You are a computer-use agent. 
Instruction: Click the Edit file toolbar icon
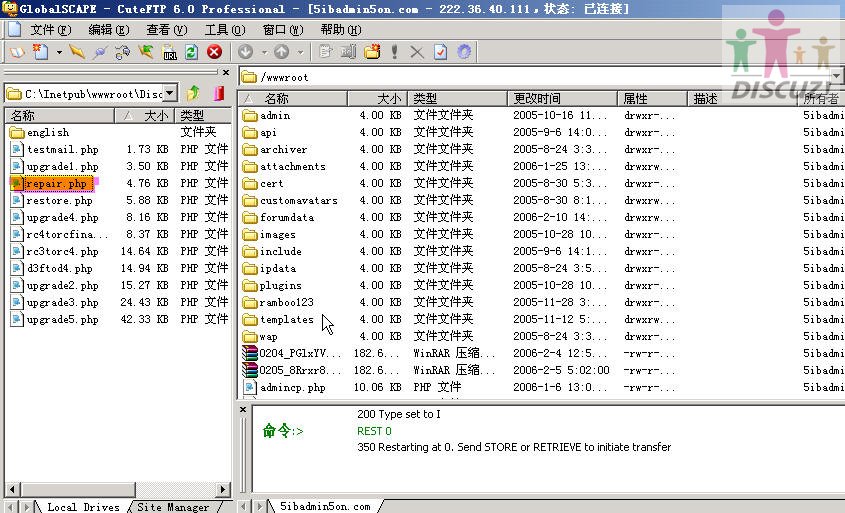pyautogui.click(x=325, y=52)
